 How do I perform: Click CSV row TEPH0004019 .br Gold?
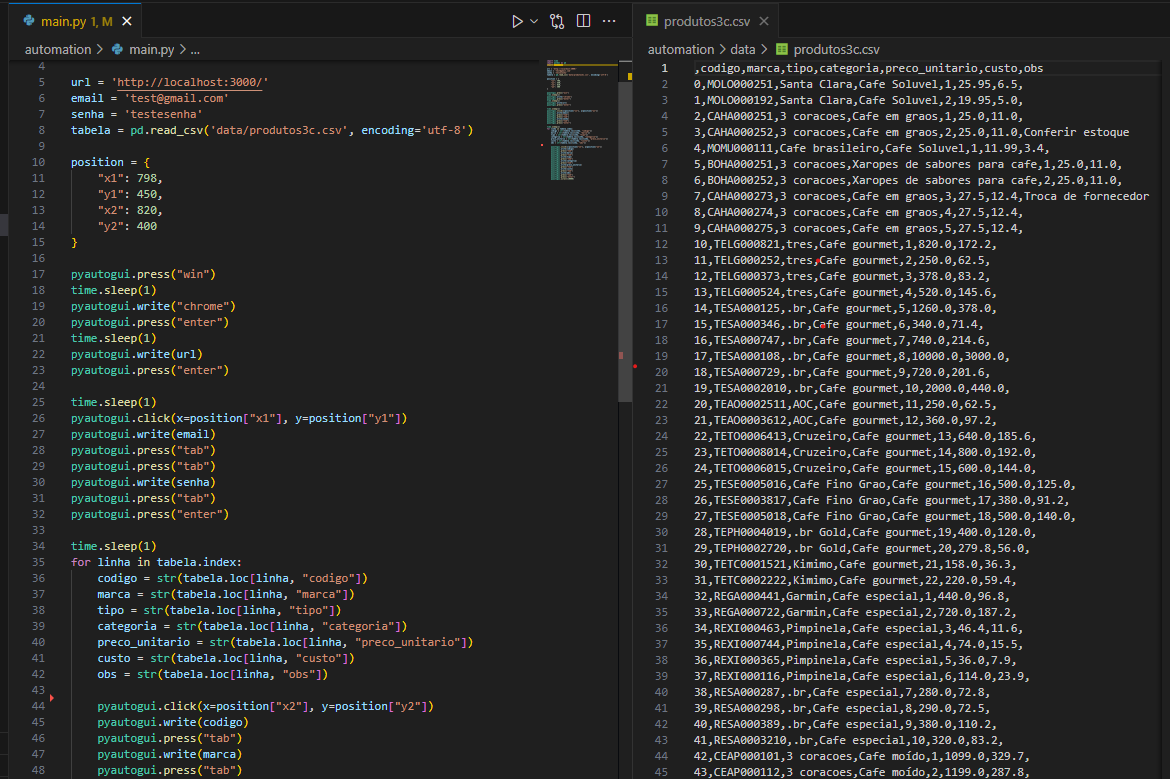pos(865,533)
